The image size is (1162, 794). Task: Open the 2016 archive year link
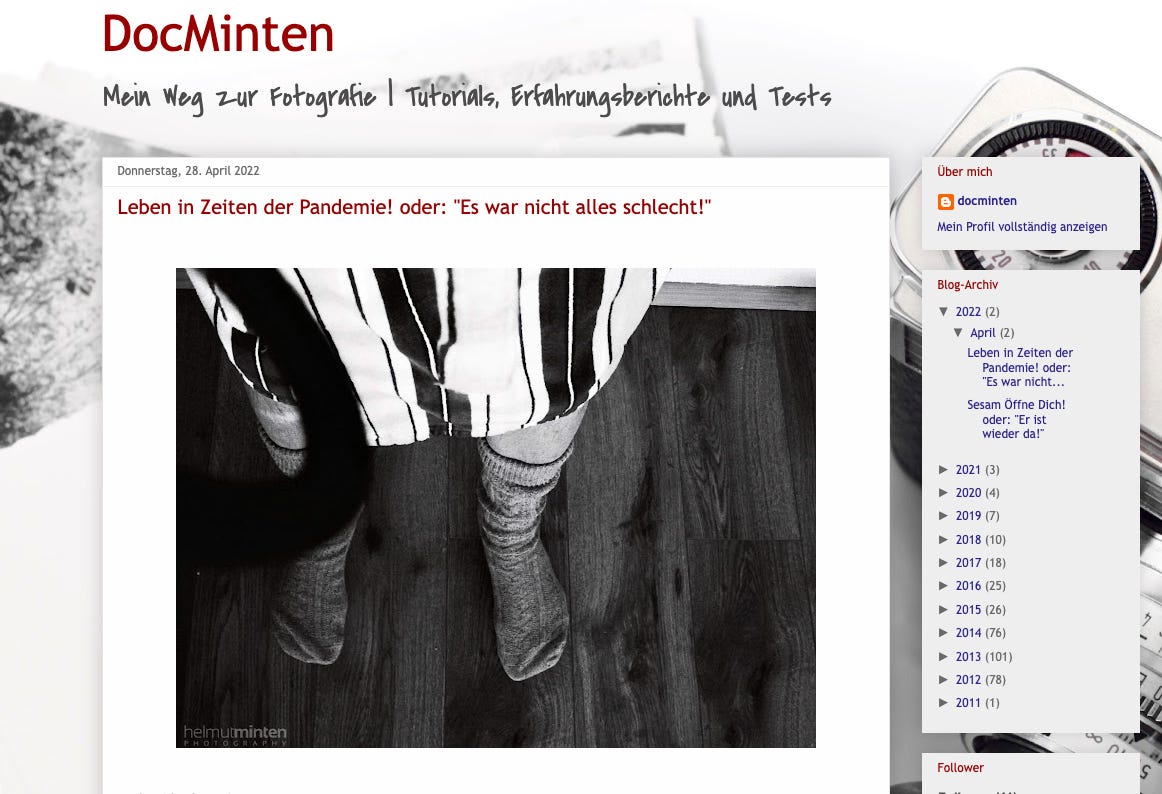tap(968, 586)
